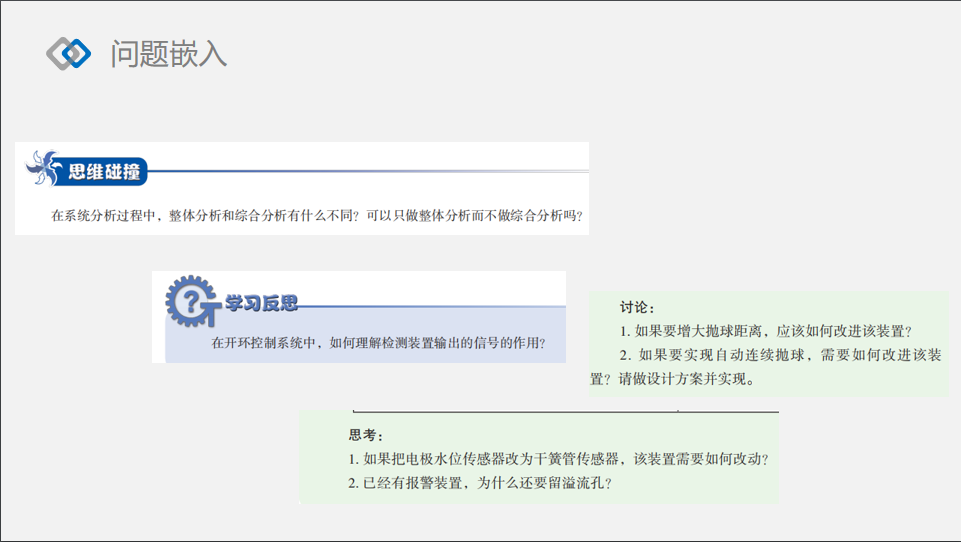Image resolution: width=961 pixels, height=542 pixels.
Task: Select the 思考： heading
Action: point(366,435)
